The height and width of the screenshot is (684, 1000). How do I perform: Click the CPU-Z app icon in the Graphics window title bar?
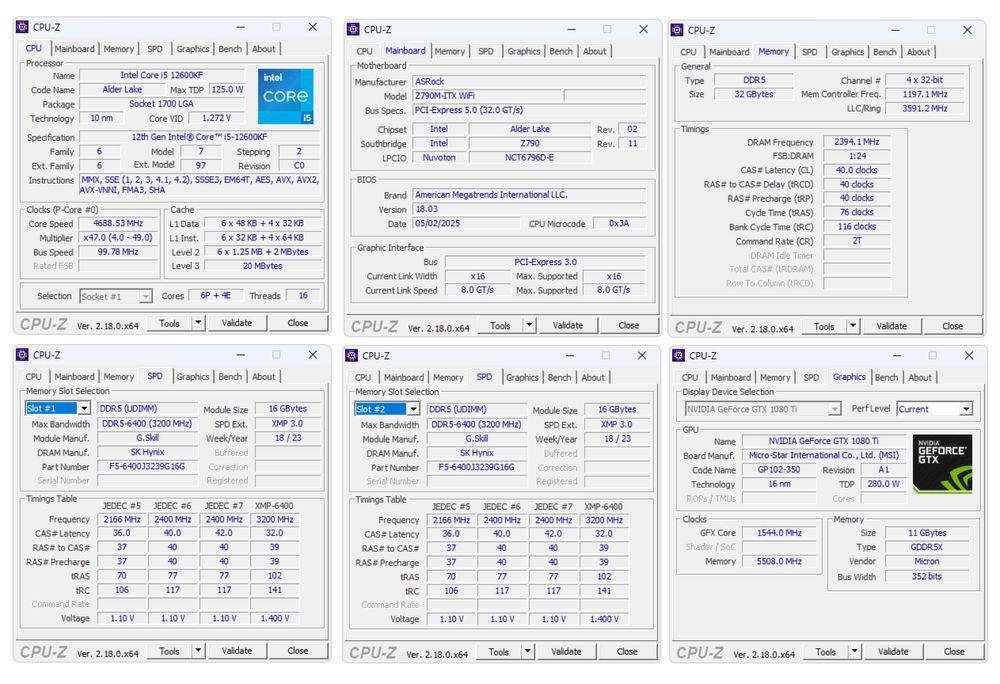(x=679, y=355)
